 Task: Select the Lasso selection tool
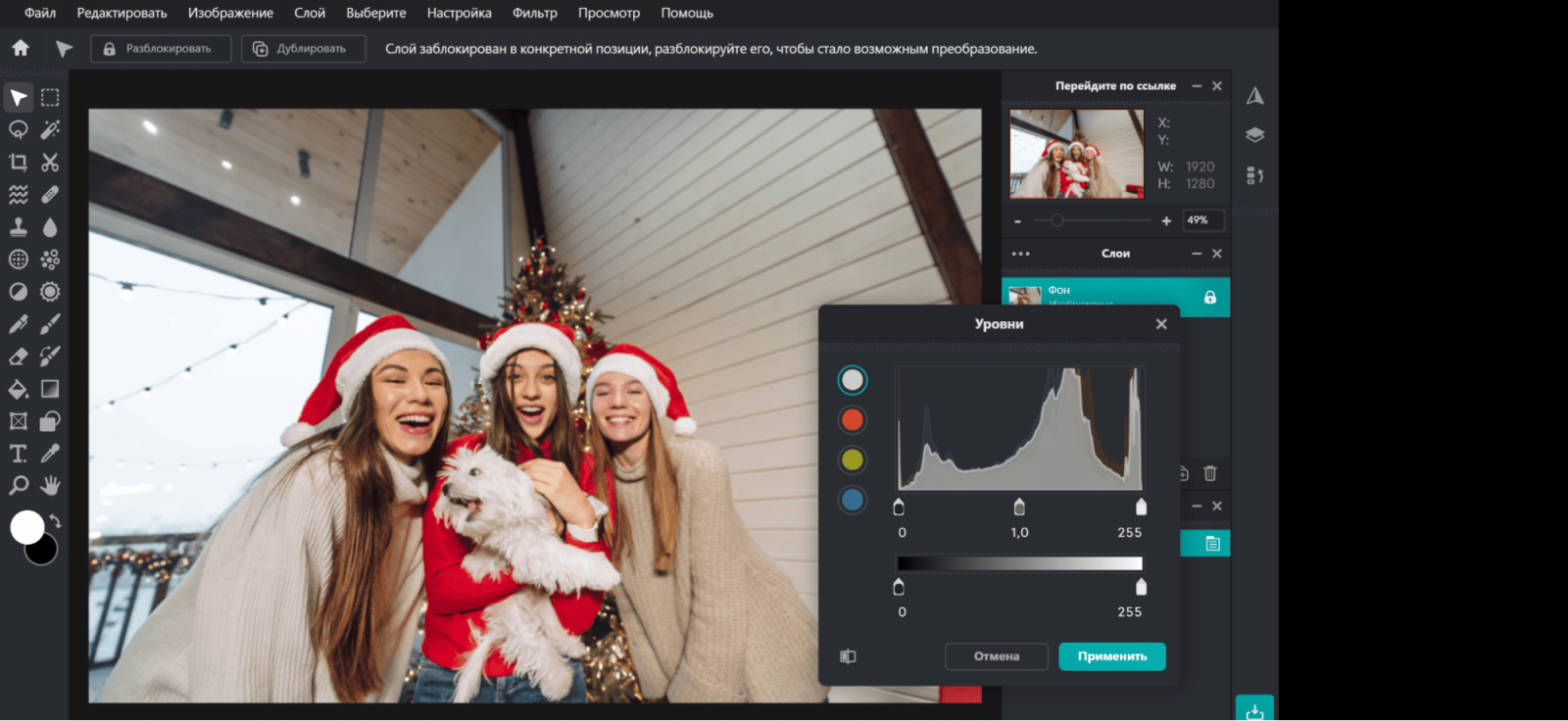click(18, 129)
